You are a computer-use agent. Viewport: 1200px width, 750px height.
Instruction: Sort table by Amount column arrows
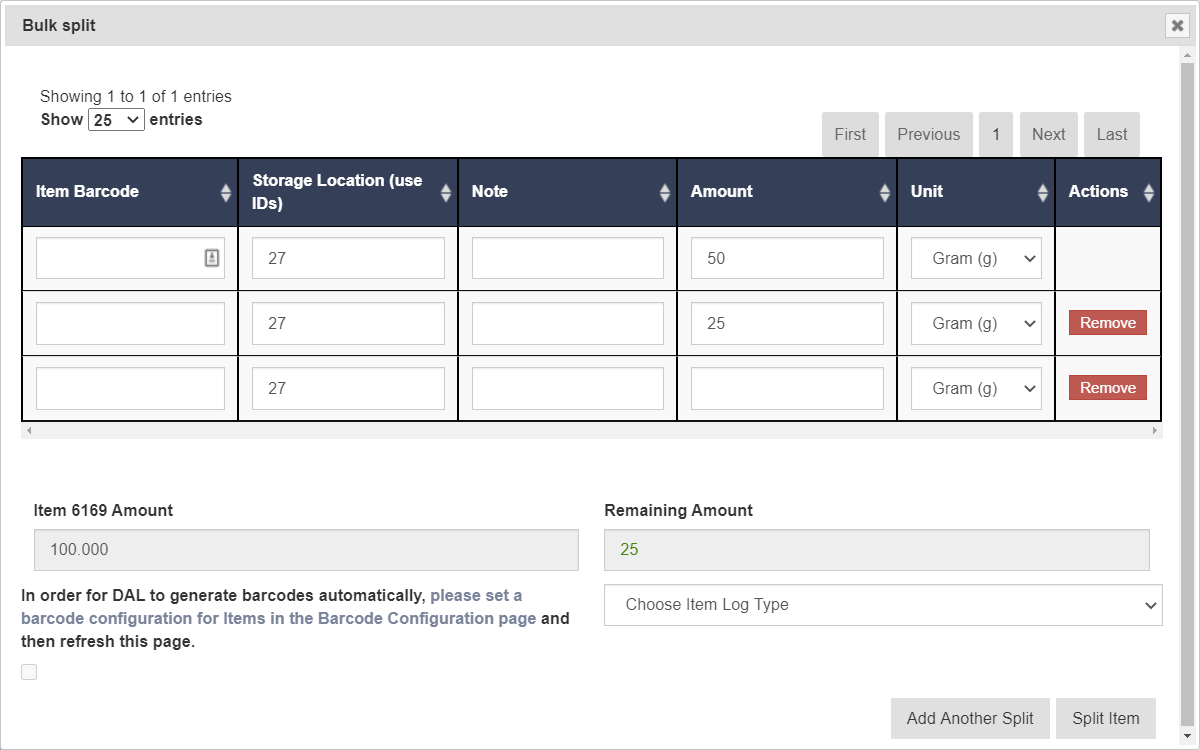tap(884, 192)
